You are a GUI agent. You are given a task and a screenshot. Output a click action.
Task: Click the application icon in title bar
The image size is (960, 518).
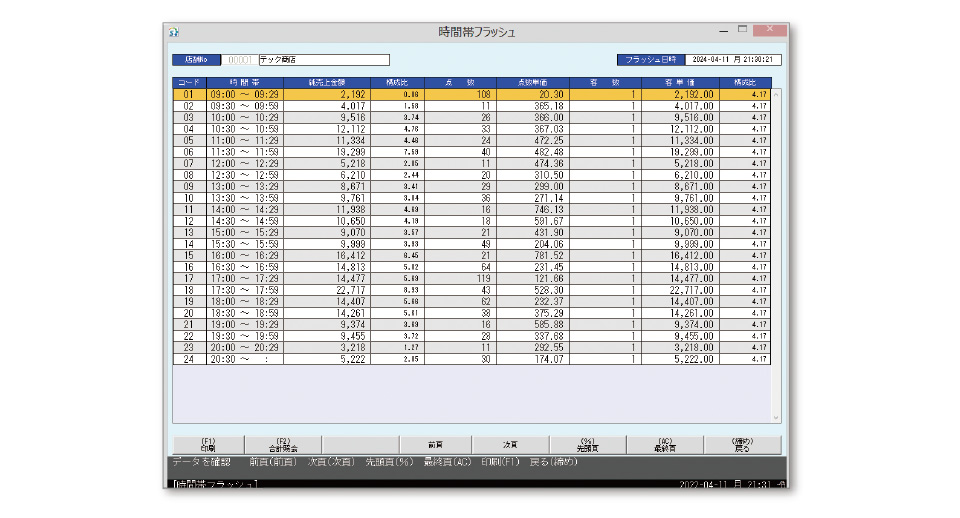tap(174, 31)
